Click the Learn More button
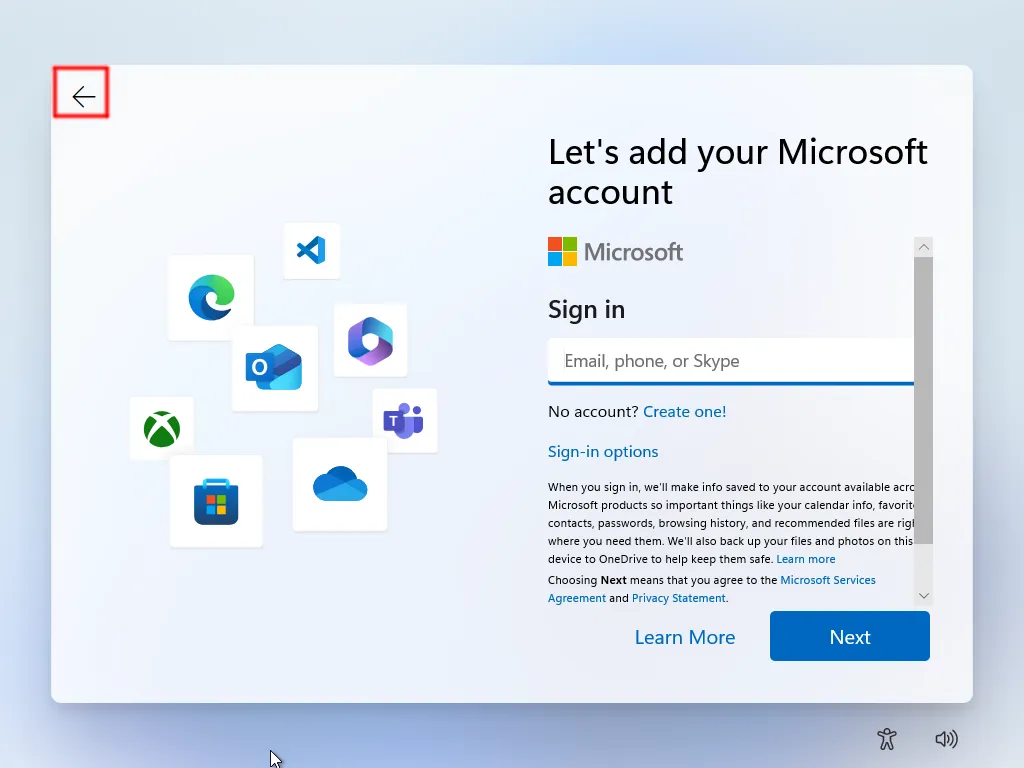The width and height of the screenshot is (1024, 768). 685,636
